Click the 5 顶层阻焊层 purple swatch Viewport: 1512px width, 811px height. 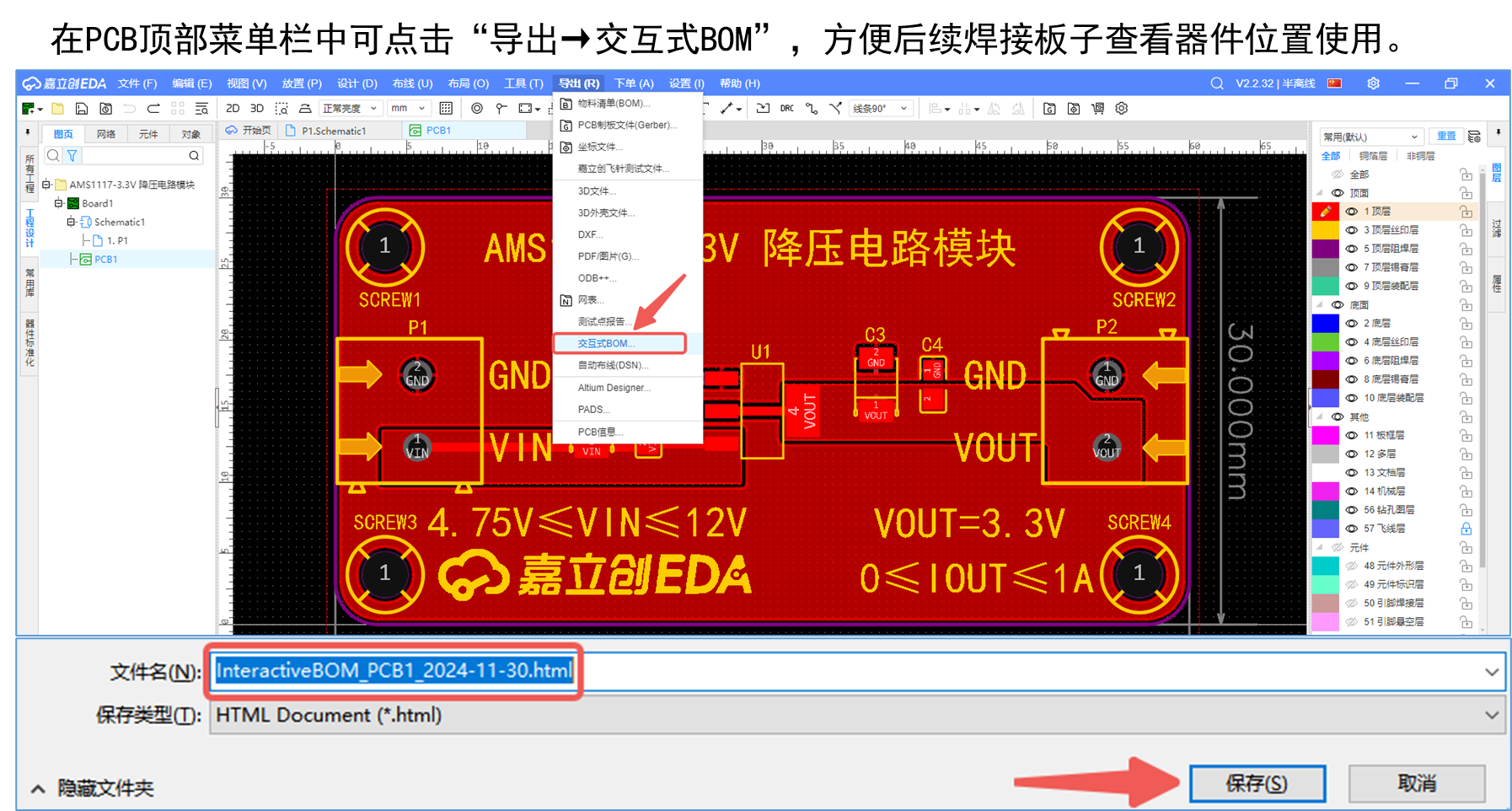coord(1326,249)
